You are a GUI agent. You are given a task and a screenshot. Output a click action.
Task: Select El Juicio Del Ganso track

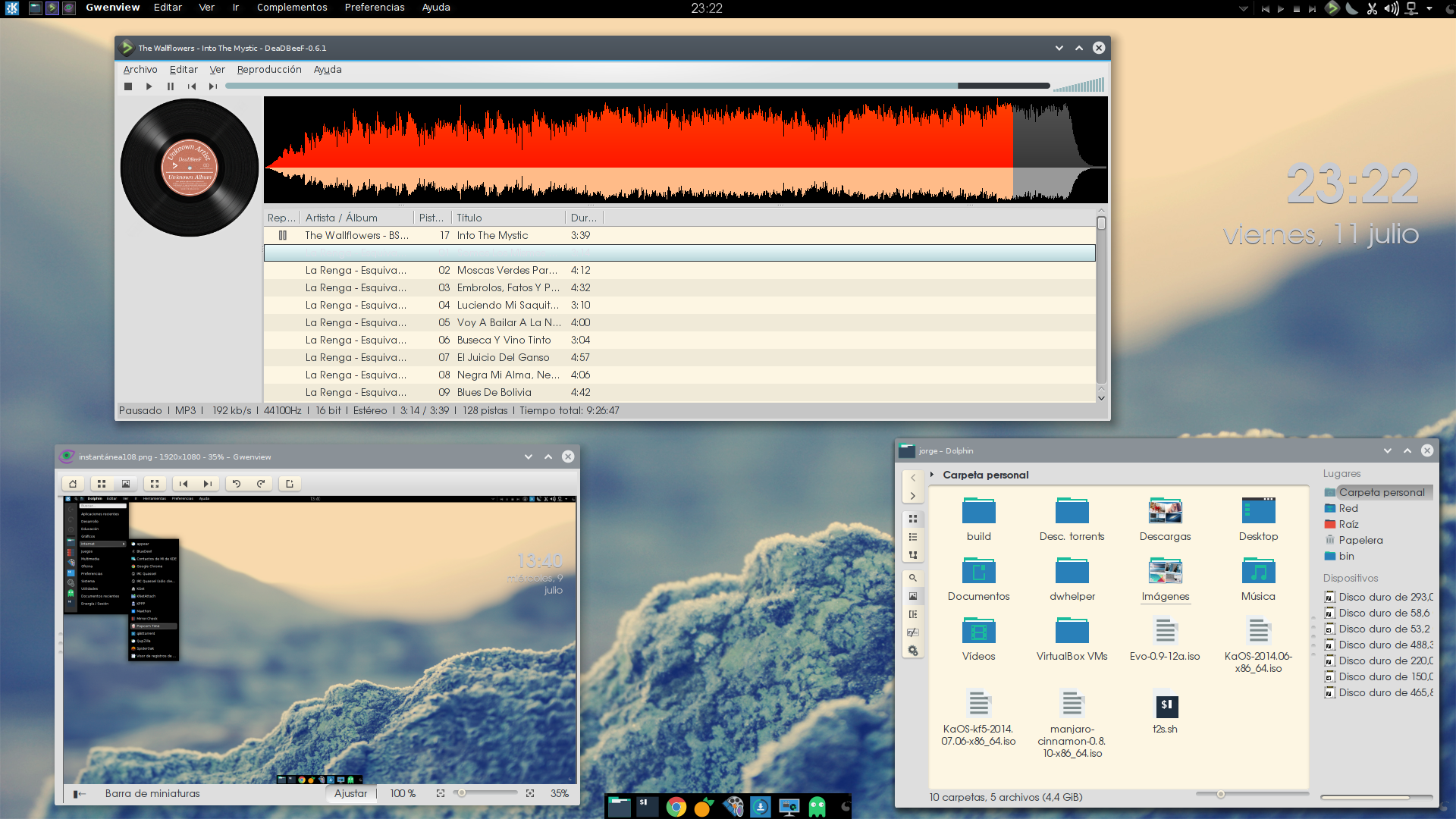coord(679,357)
